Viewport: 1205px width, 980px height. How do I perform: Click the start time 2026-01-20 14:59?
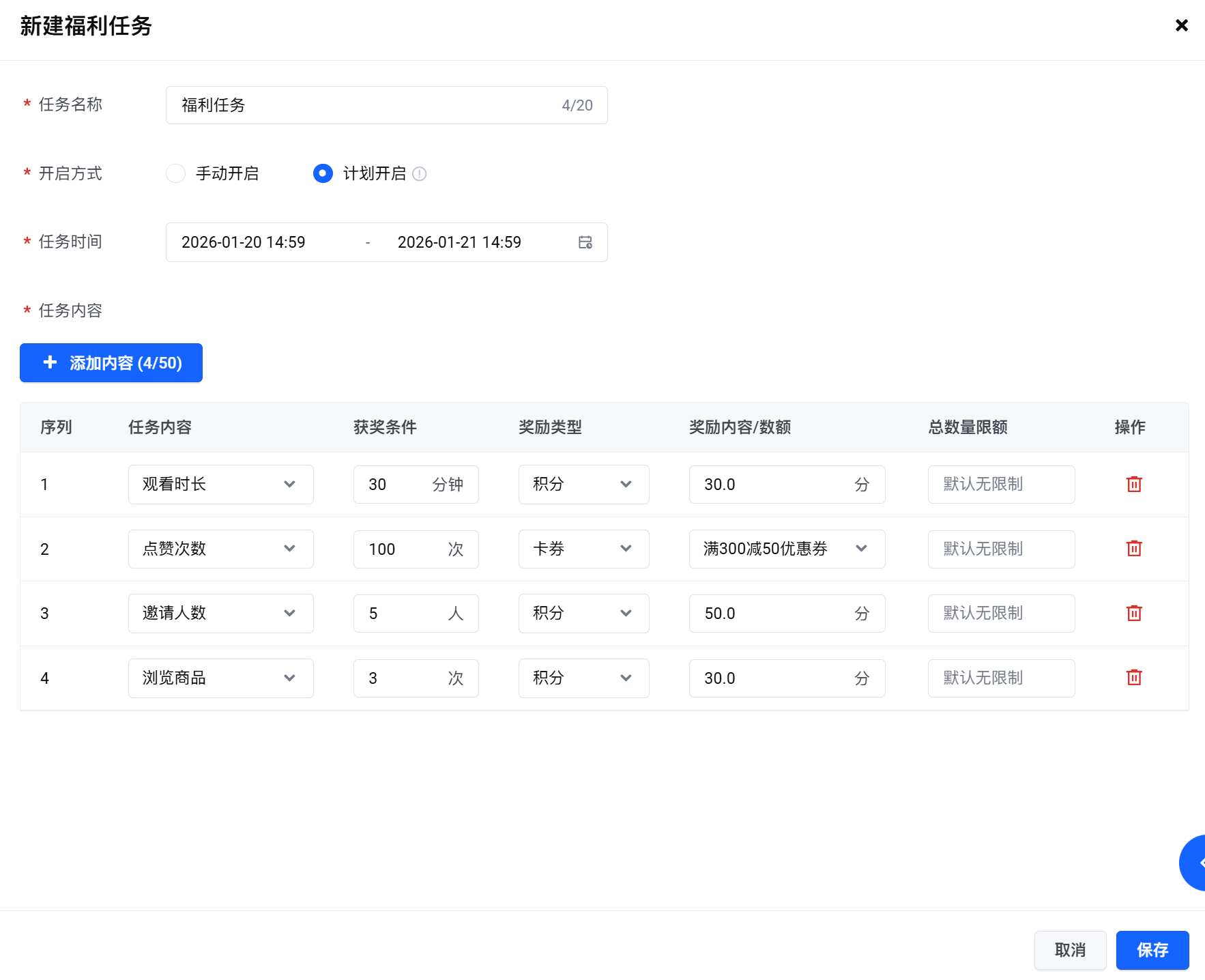(244, 242)
